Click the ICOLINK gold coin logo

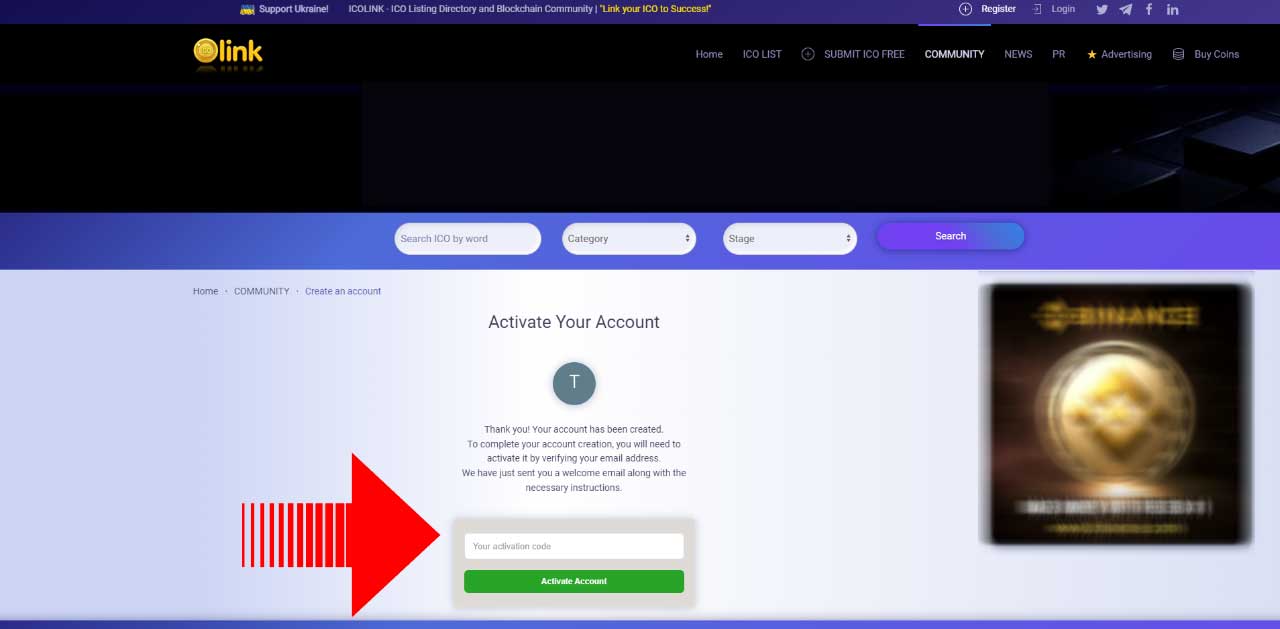[x=228, y=54]
